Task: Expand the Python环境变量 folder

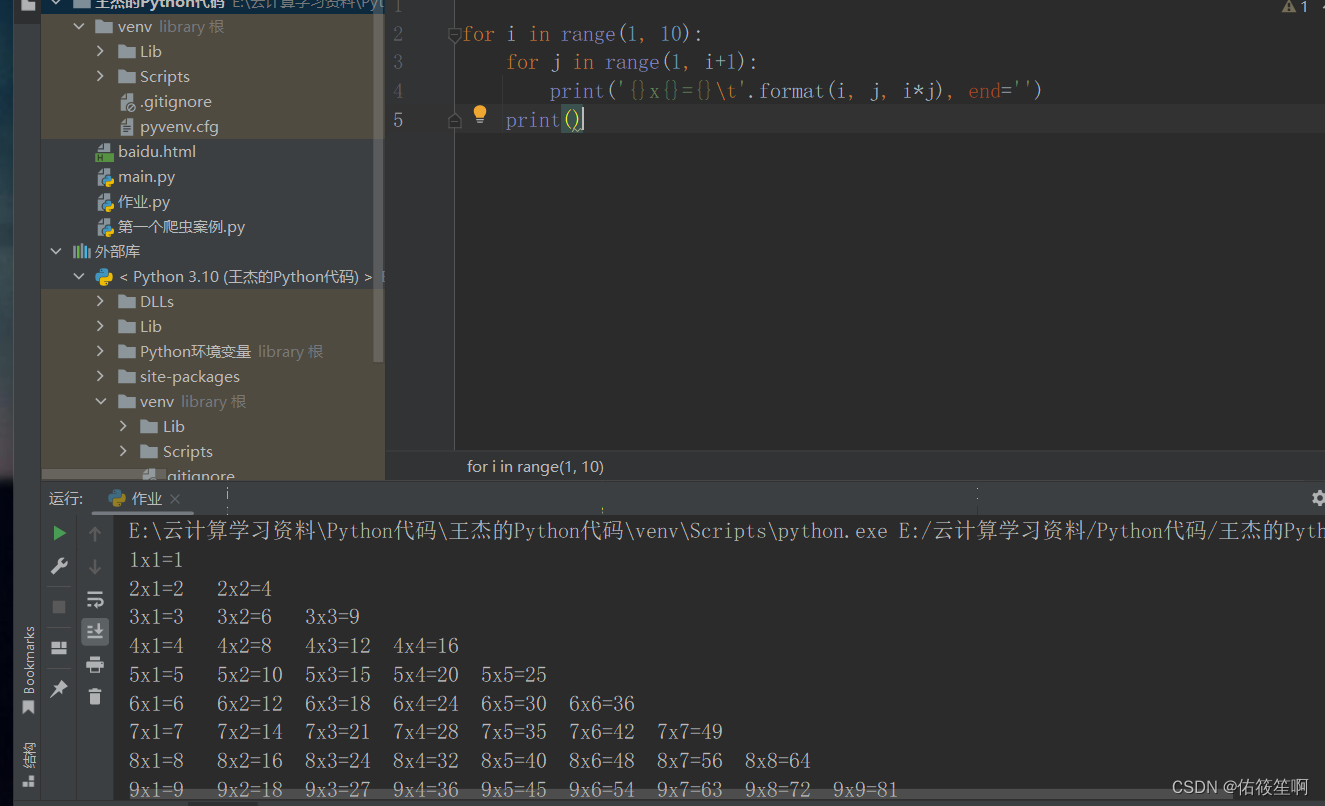Action: (x=100, y=351)
